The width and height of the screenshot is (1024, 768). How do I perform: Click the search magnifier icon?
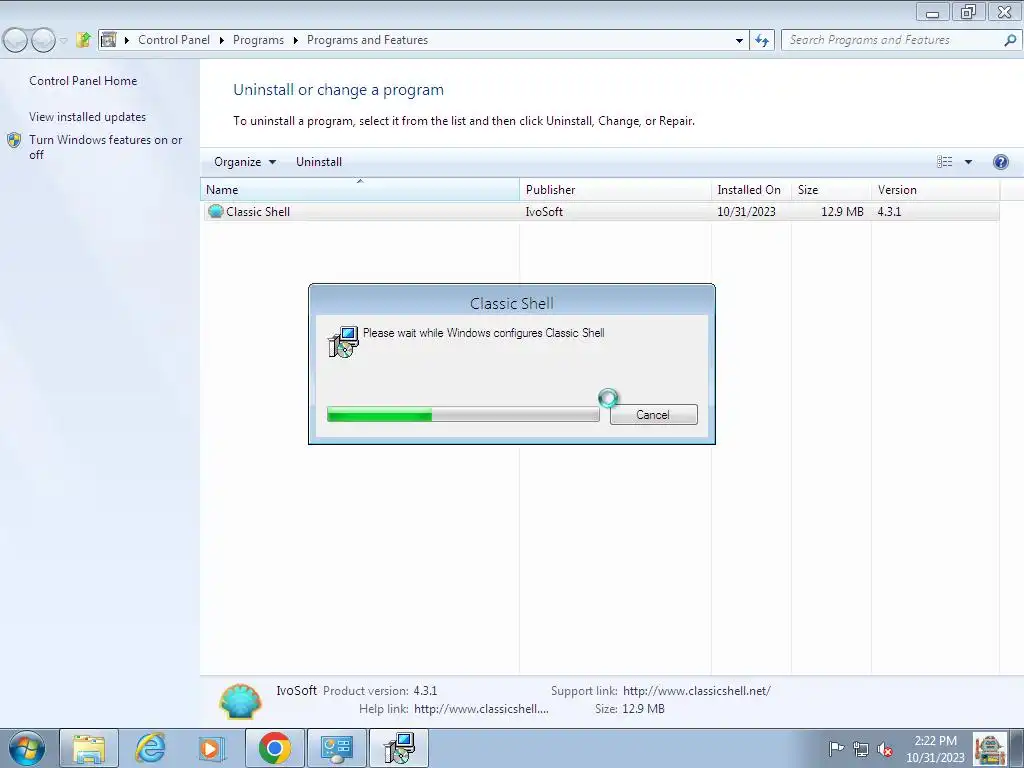(1010, 40)
